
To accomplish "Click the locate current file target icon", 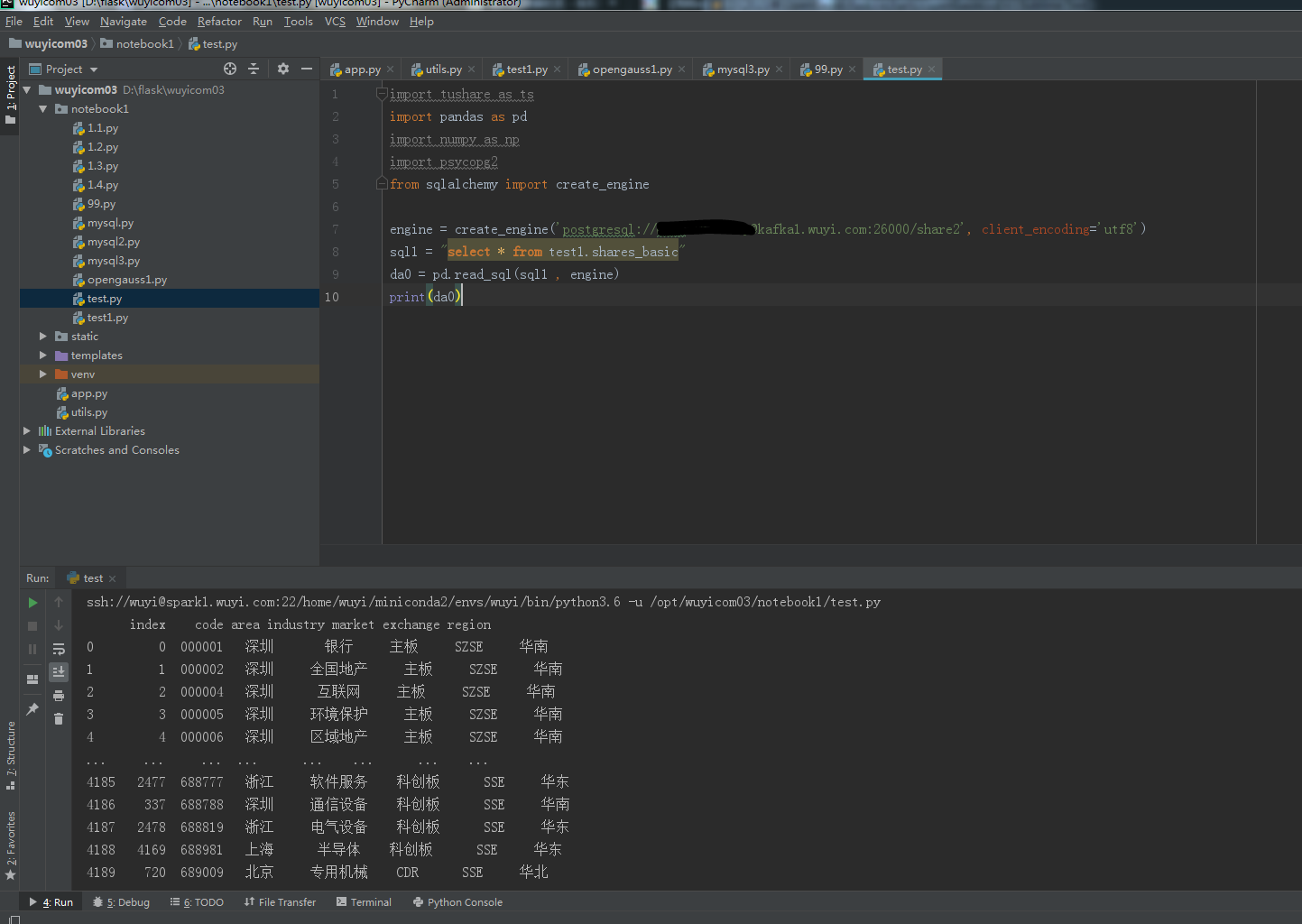I will pos(230,69).
